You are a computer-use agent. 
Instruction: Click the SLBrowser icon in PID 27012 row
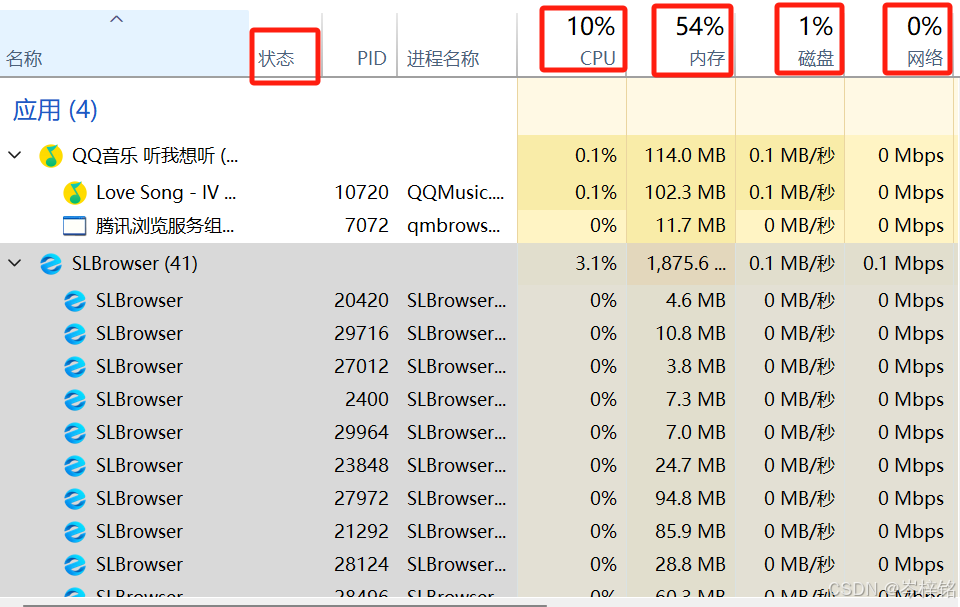(x=75, y=367)
